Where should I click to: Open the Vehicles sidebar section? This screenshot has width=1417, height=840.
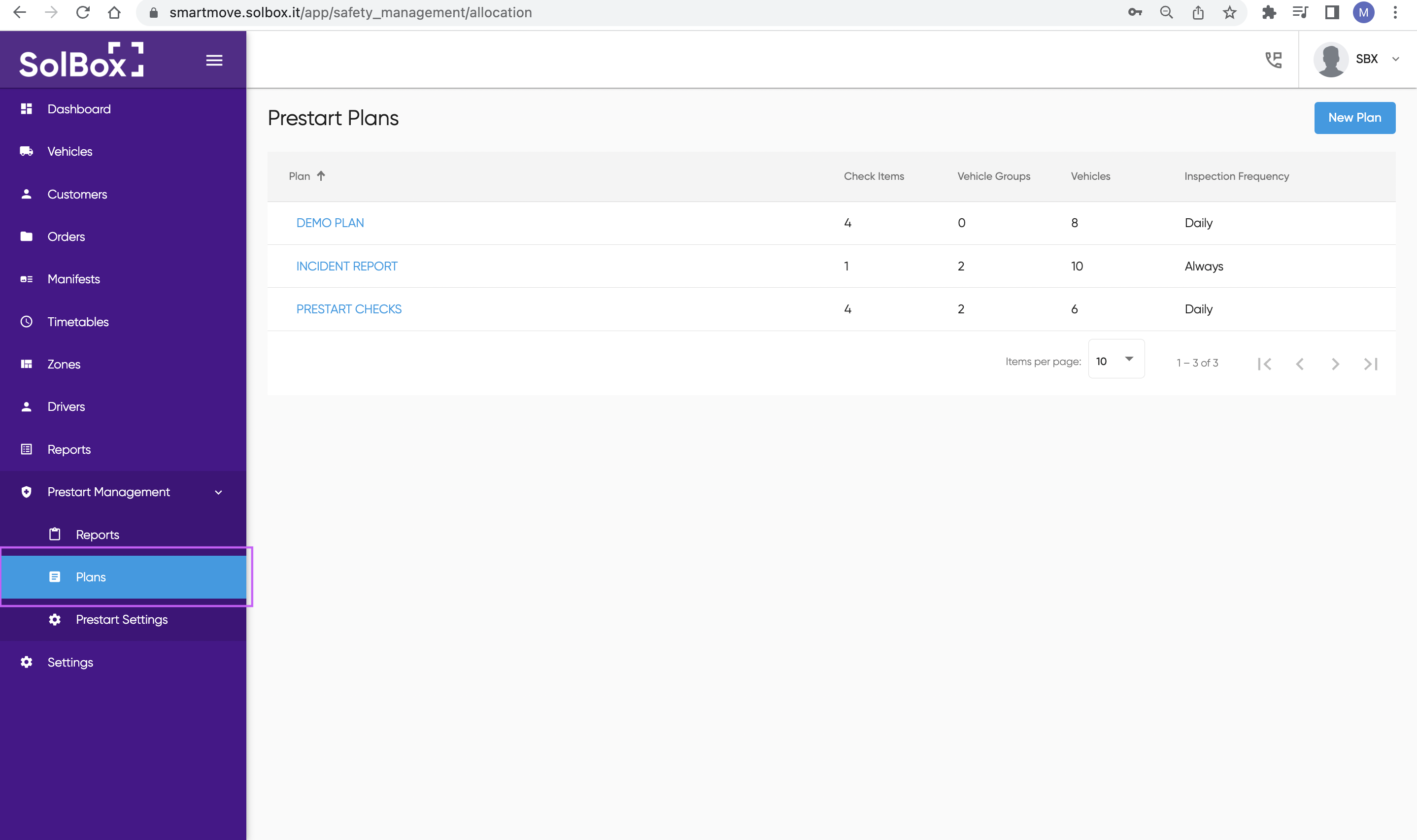[x=123, y=151]
